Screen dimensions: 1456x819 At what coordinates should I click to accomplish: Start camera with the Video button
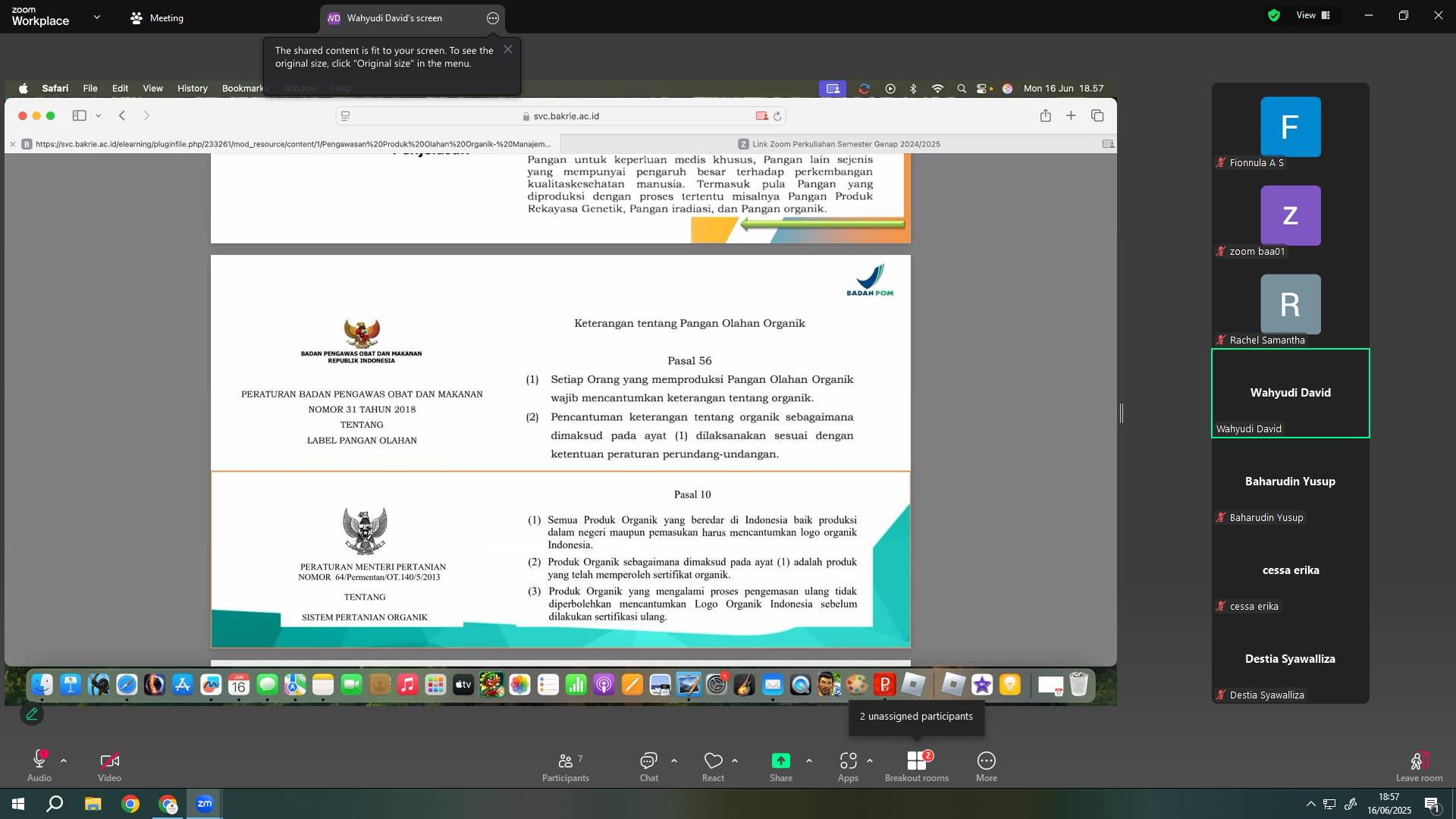click(109, 766)
